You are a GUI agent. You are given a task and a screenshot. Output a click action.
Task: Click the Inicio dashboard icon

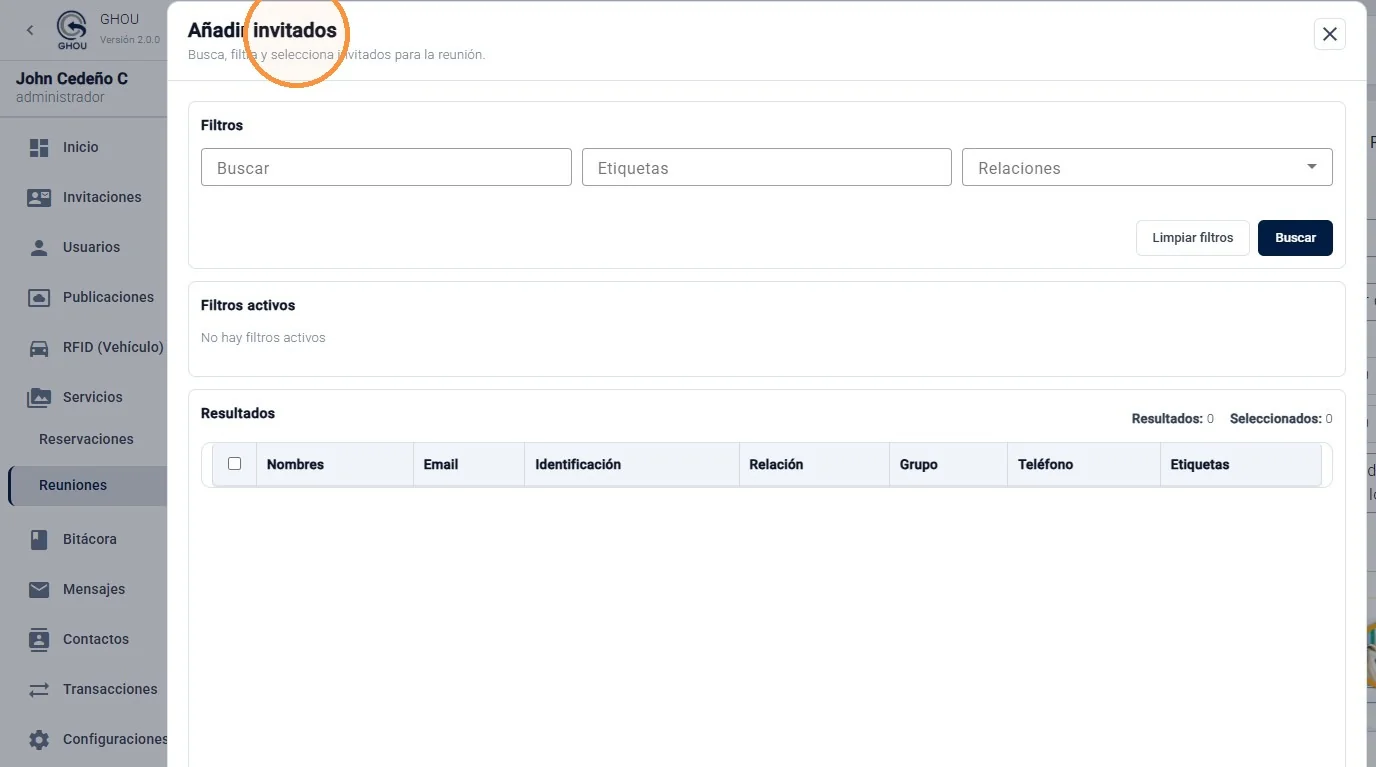pyautogui.click(x=39, y=147)
